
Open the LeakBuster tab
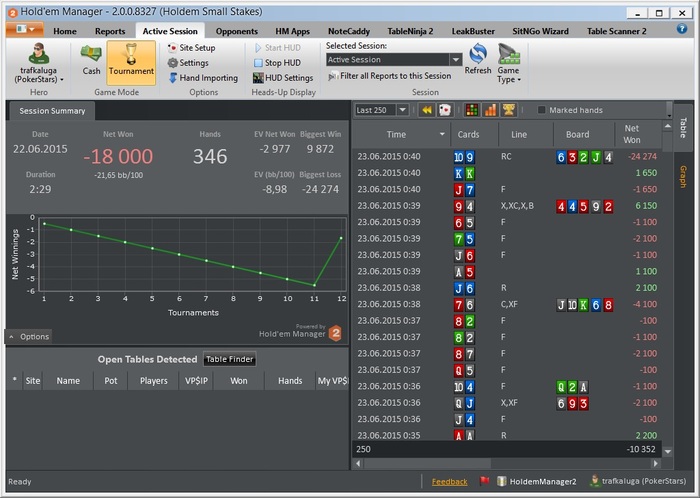472,31
